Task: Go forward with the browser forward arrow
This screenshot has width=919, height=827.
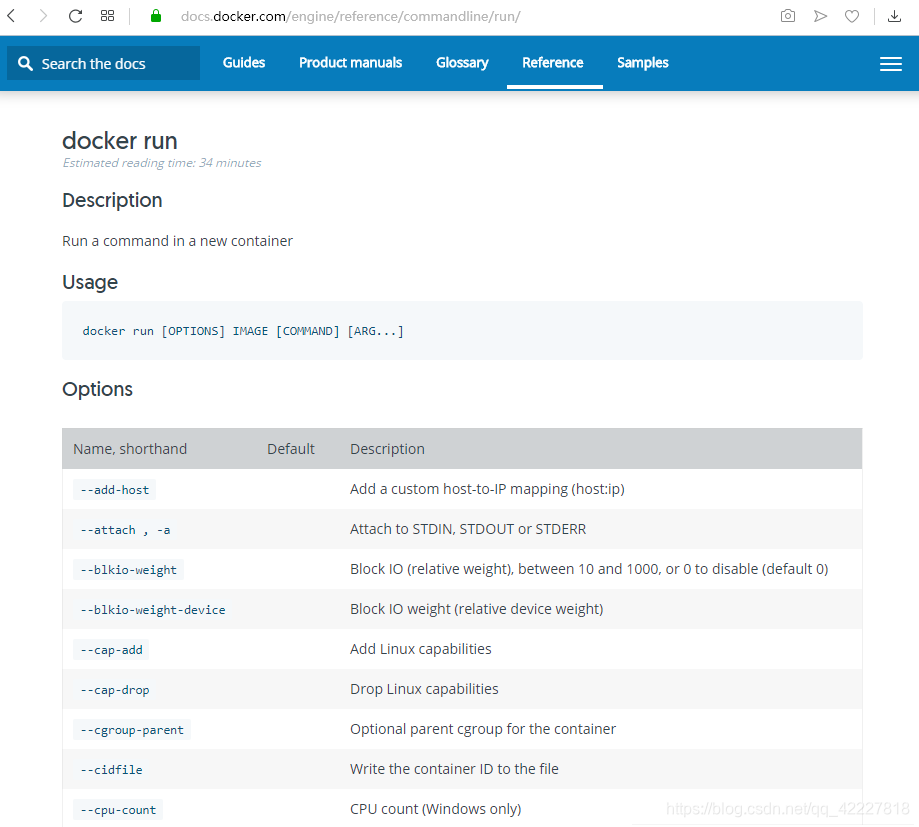Action: 43,16
